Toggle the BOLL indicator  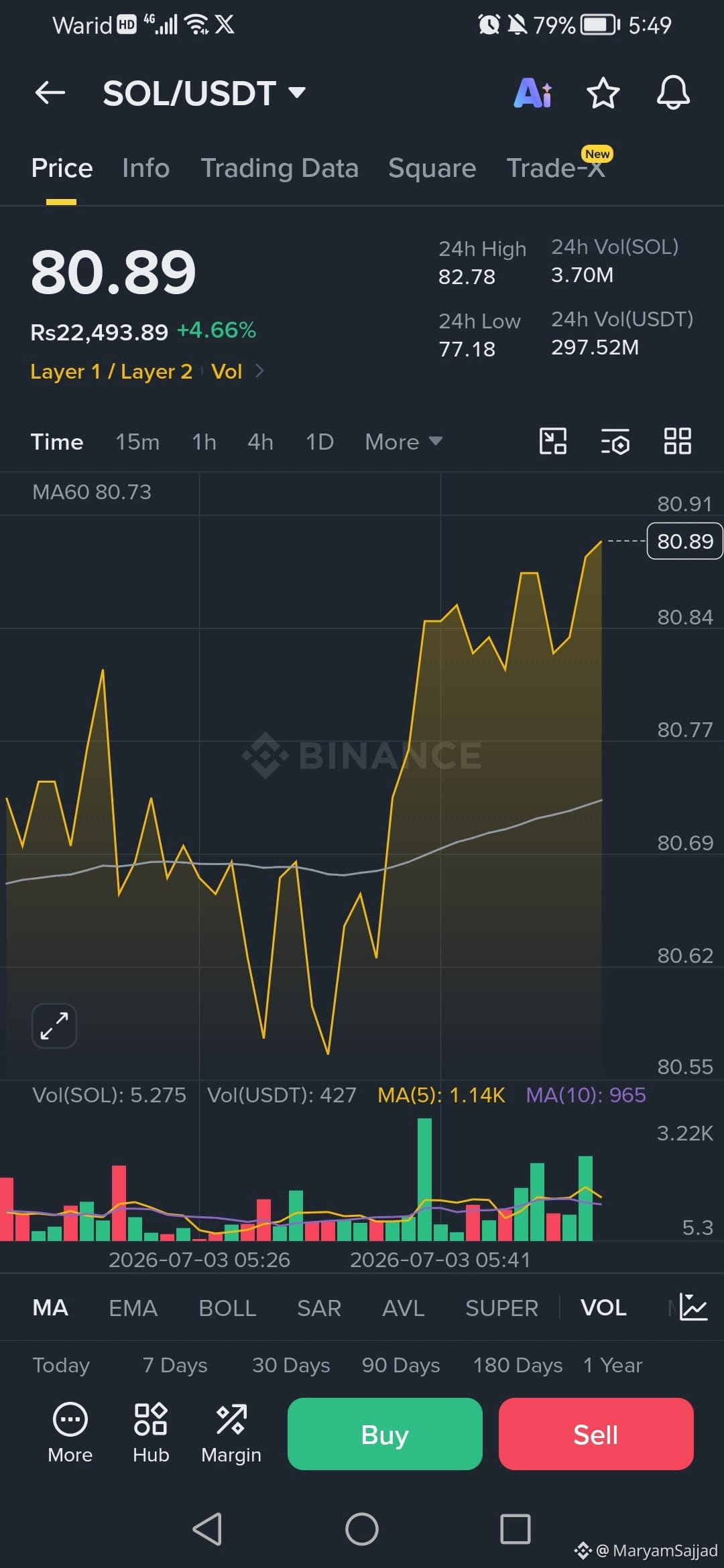227,1308
